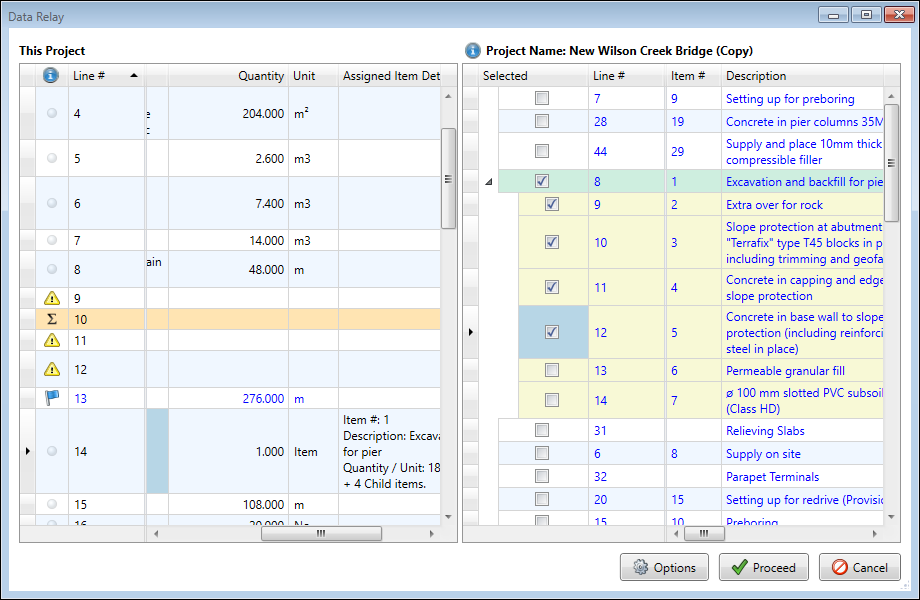Screen dimensions: 920x600
Task: Click the warning icon on line 11
Action: (52, 340)
